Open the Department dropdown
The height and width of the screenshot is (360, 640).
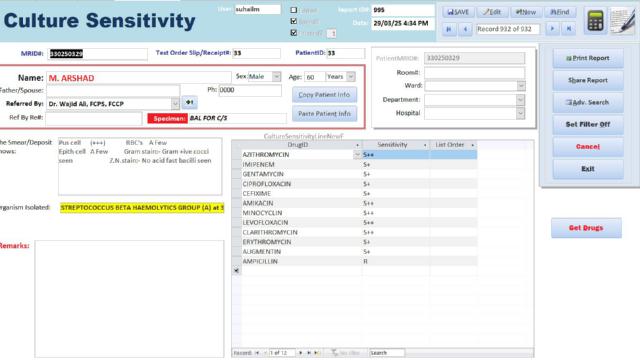pos(520,100)
